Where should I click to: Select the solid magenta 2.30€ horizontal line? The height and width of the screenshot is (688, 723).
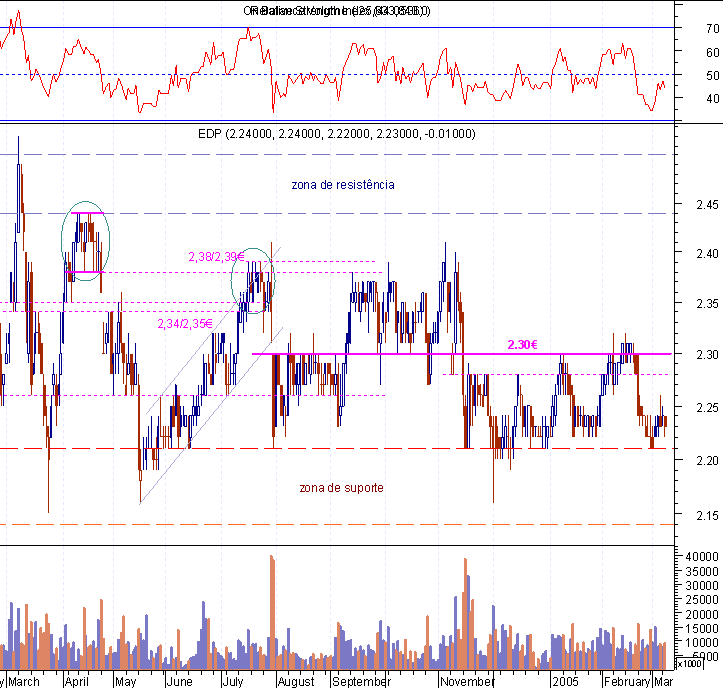coord(462,354)
